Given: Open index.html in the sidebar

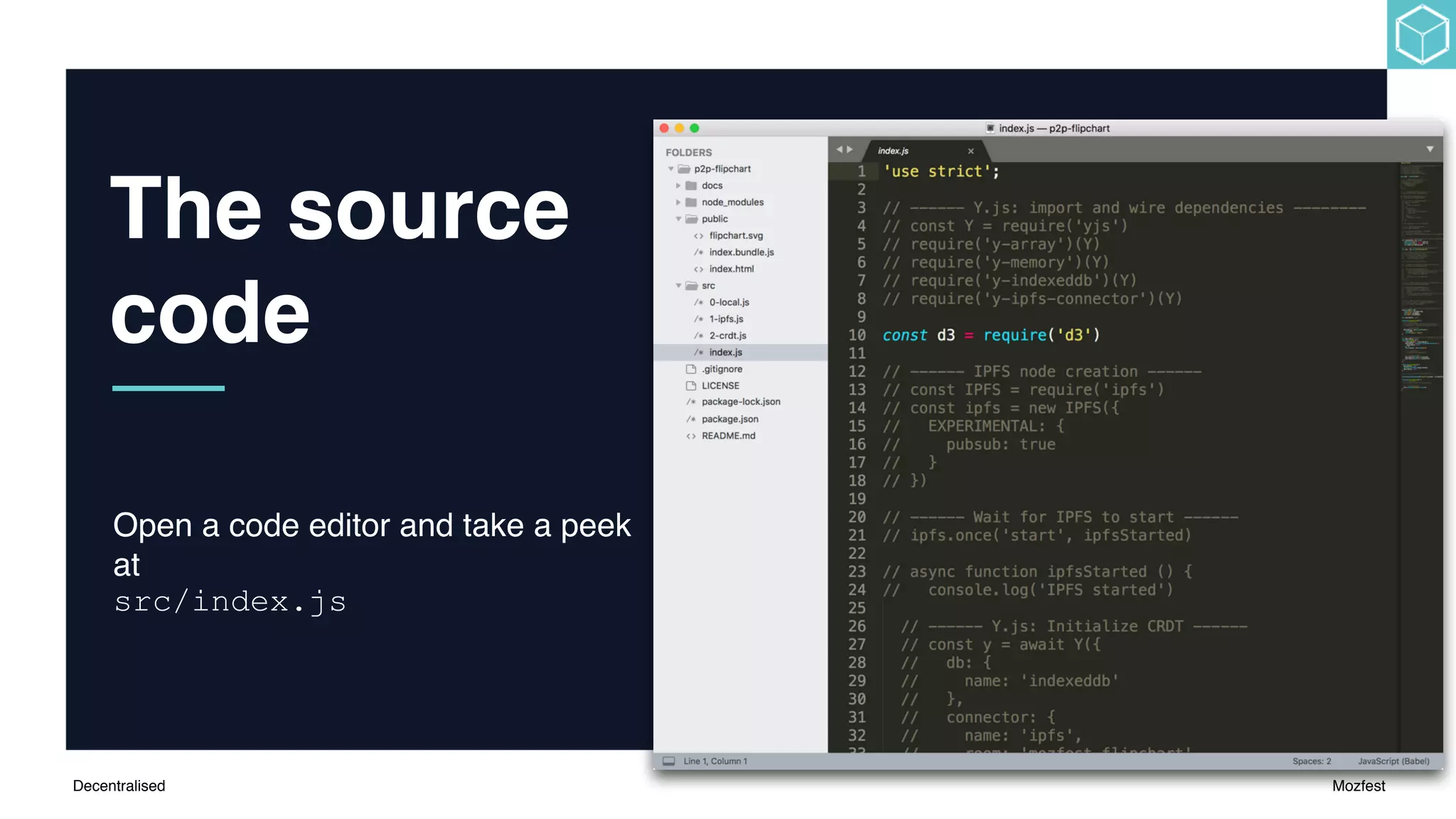Looking at the screenshot, I should (732, 269).
